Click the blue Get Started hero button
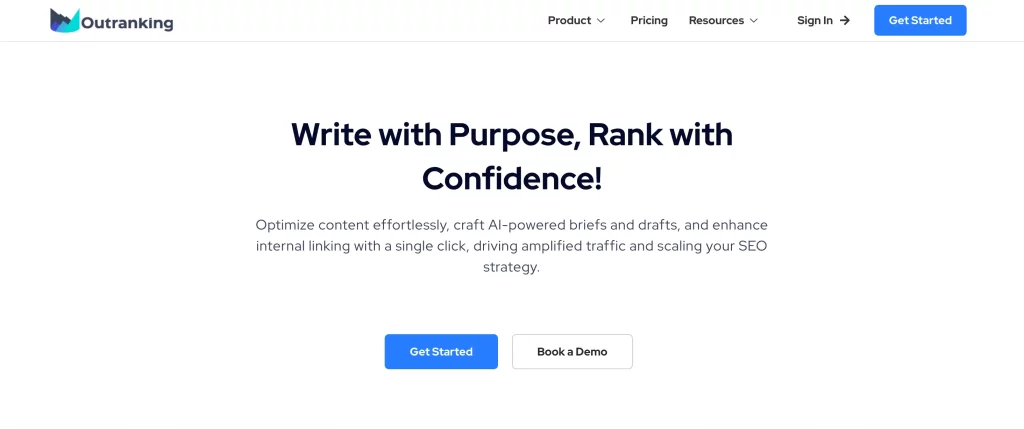The image size is (1024, 429). pos(441,351)
